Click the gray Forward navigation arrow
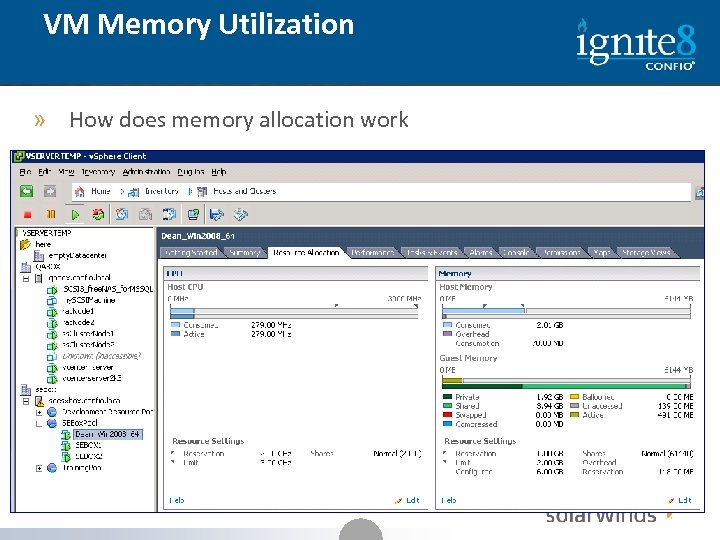Viewport: 720px width, 540px height. pyautogui.click(x=50, y=191)
